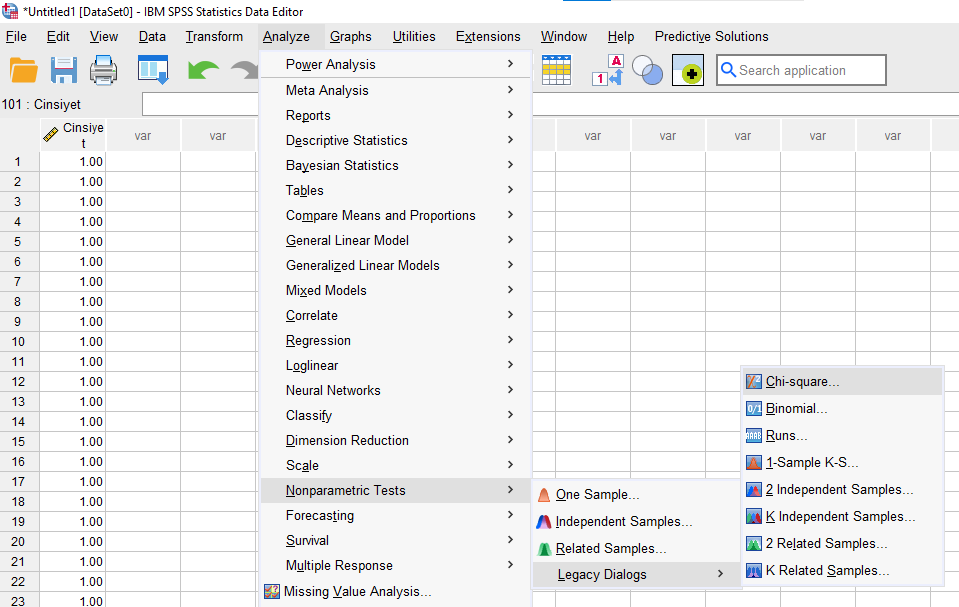The height and width of the screenshot is (607, 959).
Task: Open the K Related Samples dialog
Action: coord(827,571)
